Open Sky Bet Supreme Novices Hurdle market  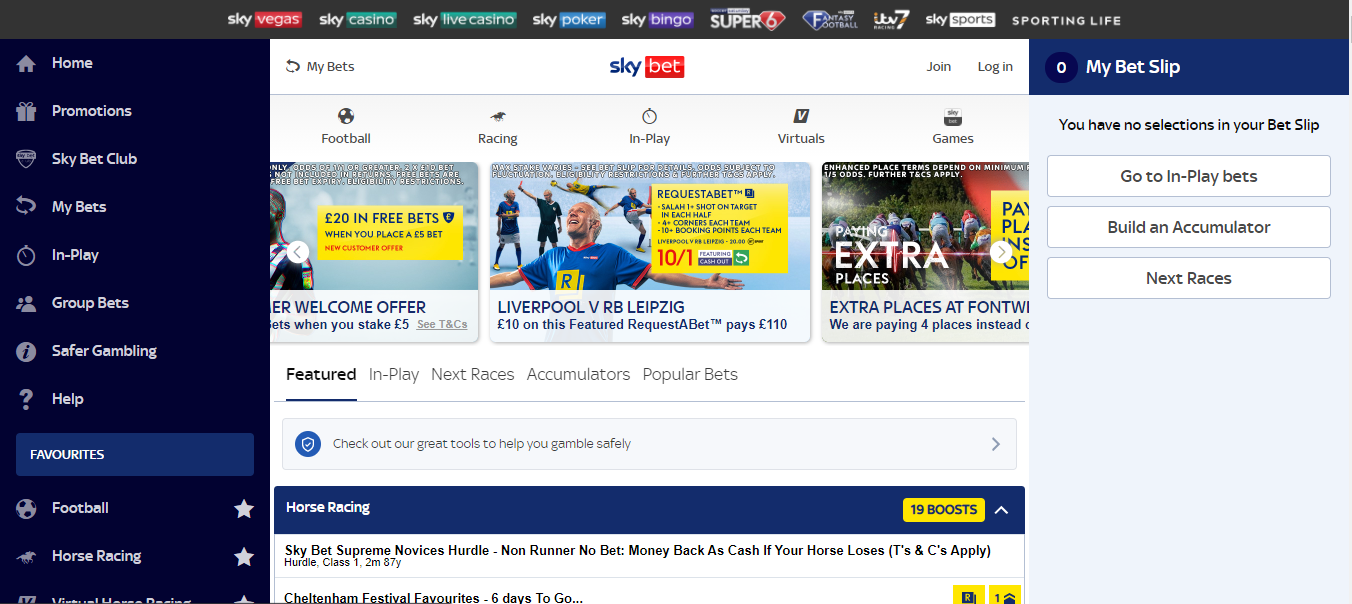(649, 556)
